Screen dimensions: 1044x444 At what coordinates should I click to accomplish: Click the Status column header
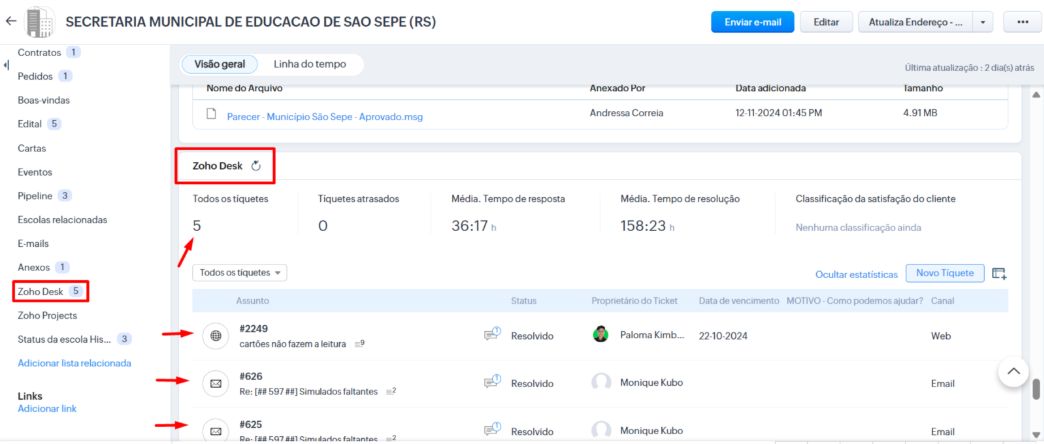pos(523,301)
